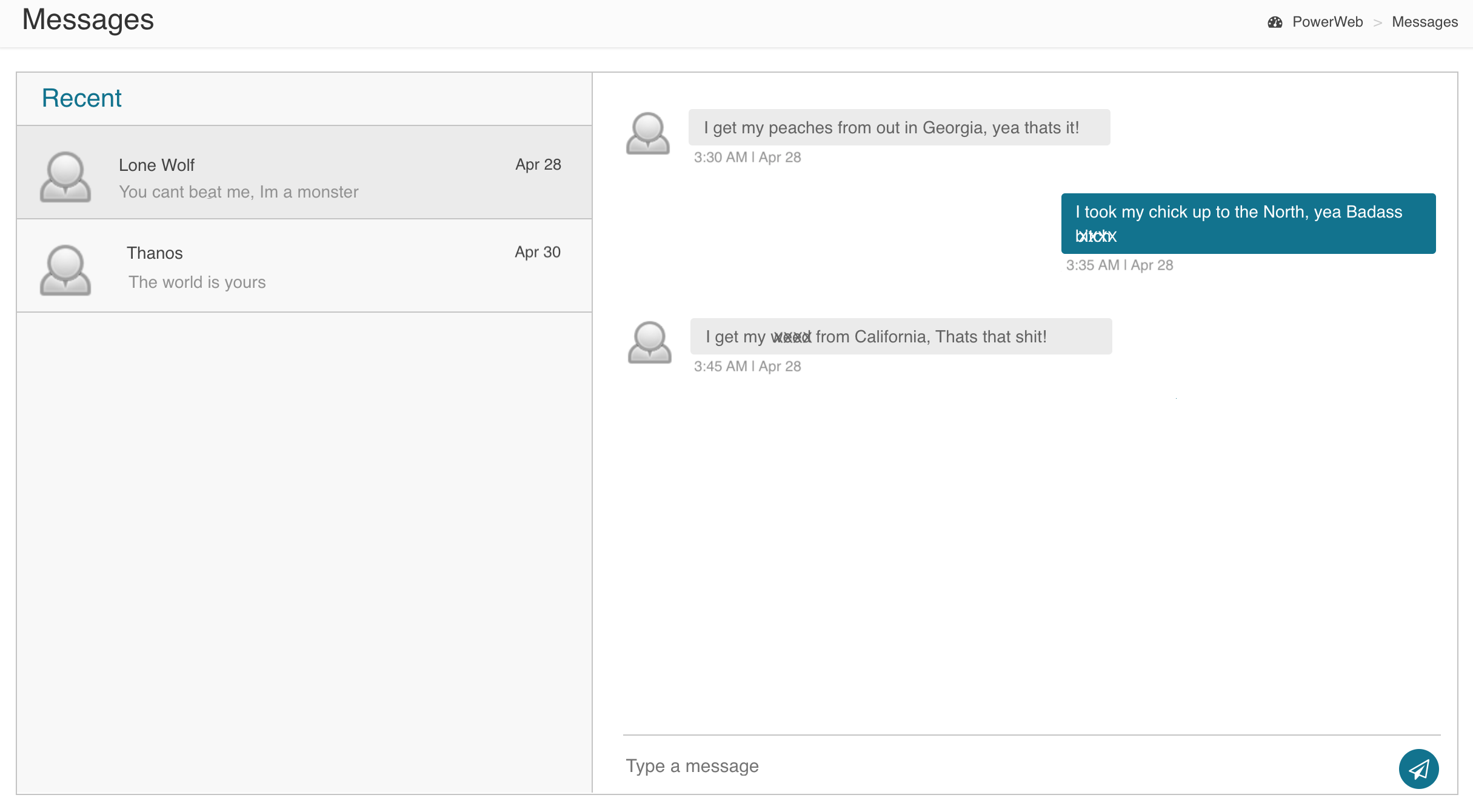The height and width of the screenshot is (812, 1473).
Task: Click the Messages page title
Action: [x=89, y=19]
